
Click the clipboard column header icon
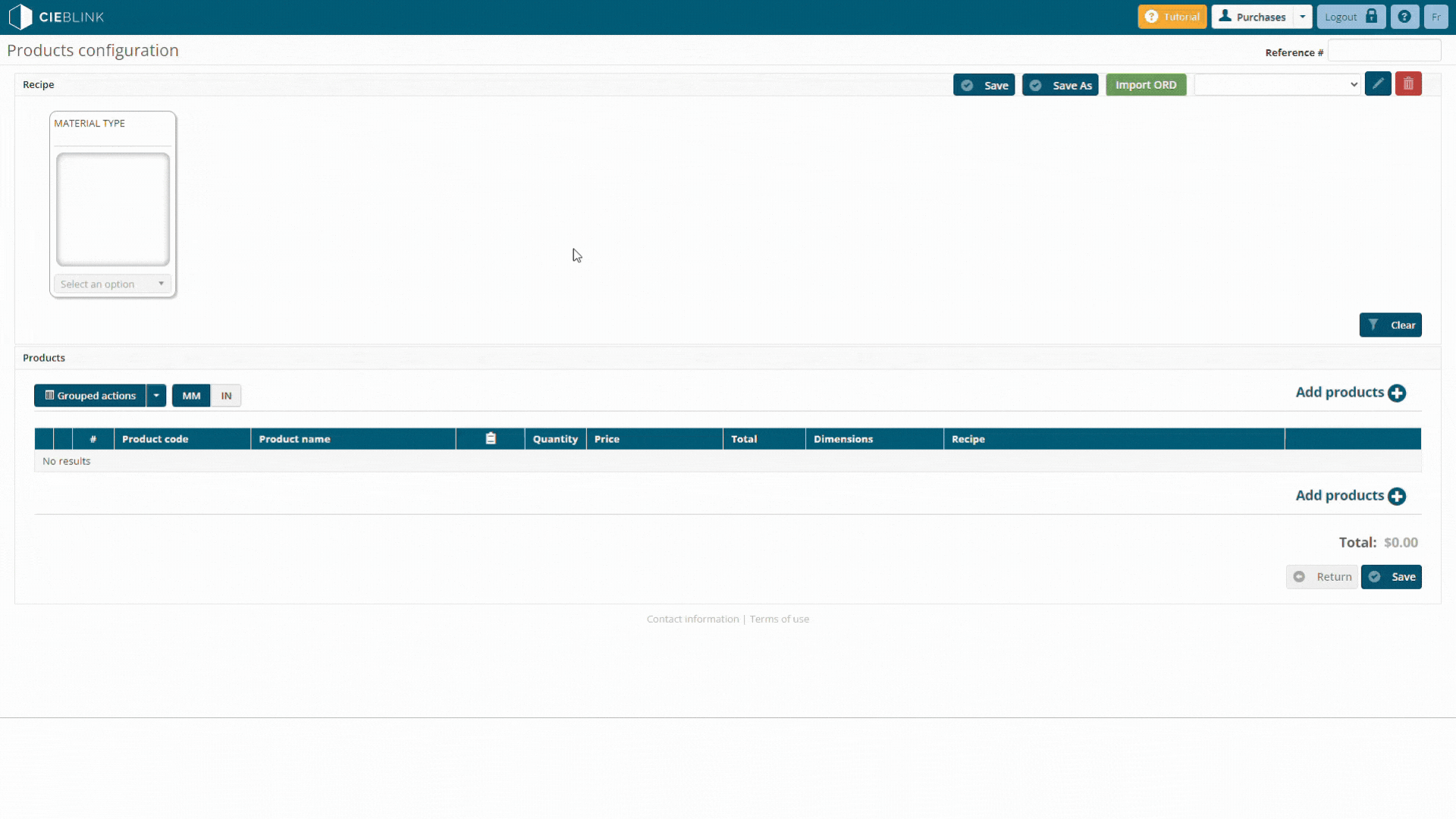491,438
